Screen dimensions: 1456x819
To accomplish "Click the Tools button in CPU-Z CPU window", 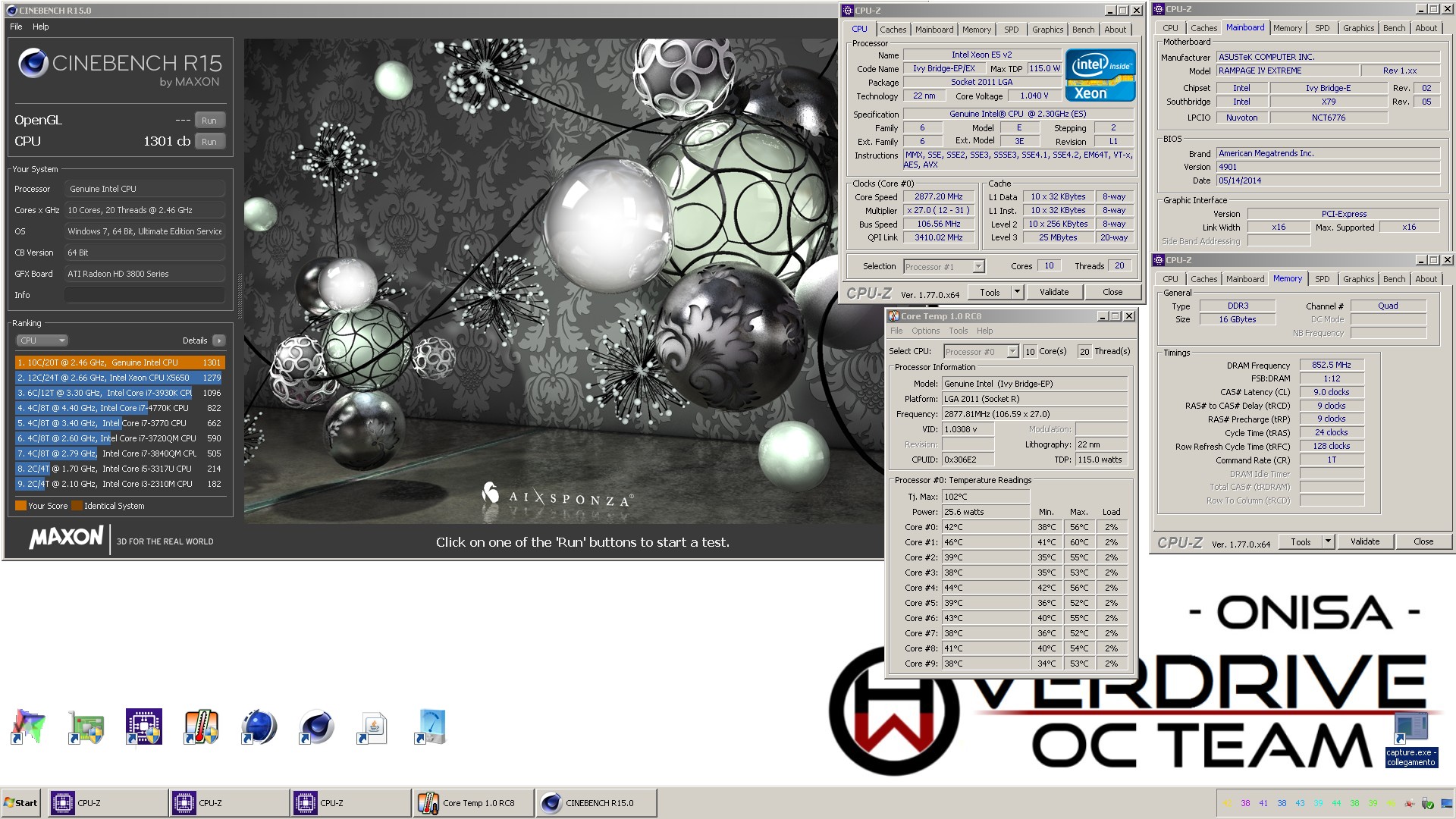I will pos(990,292).
